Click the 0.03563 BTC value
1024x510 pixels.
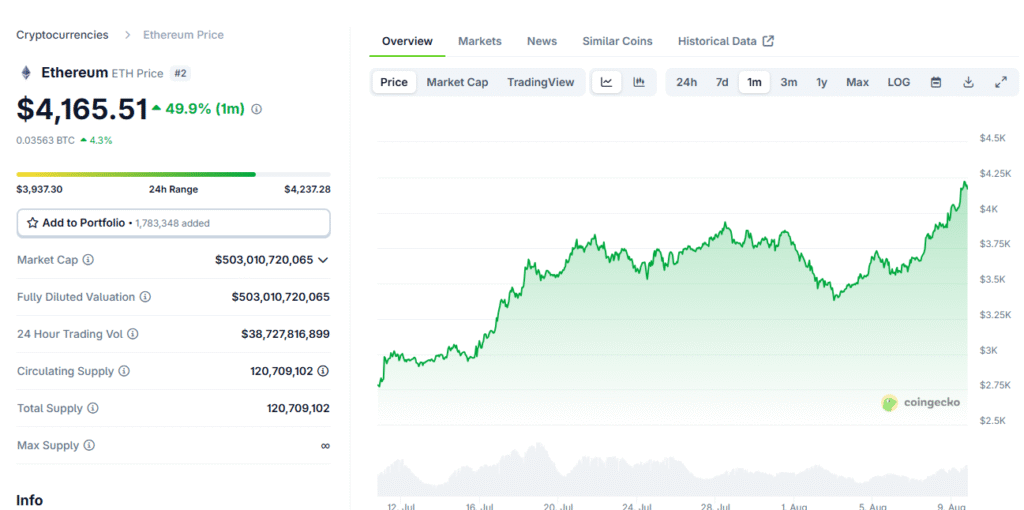[x=46, y=140]
